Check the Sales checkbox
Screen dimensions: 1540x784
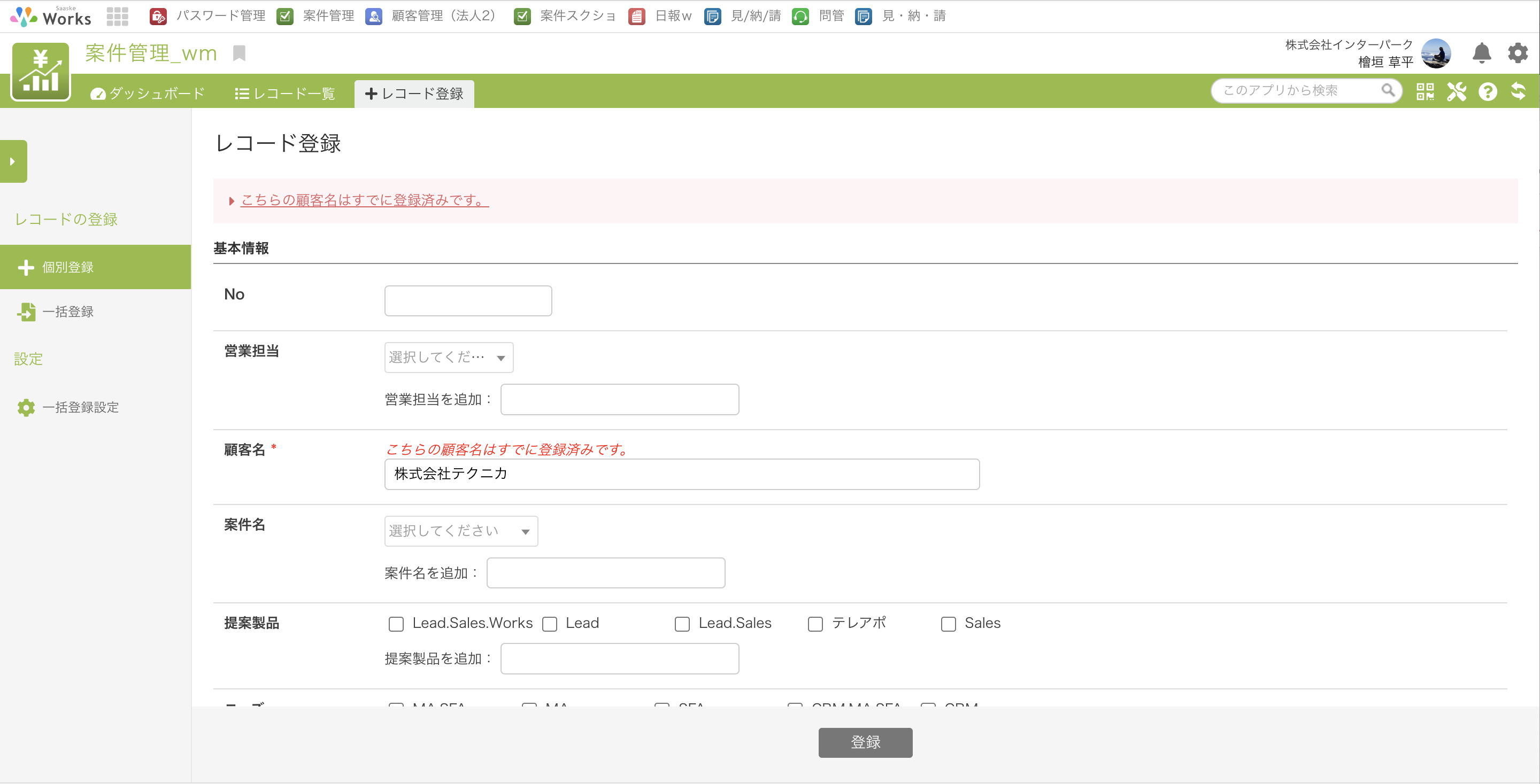coord(948,624)
